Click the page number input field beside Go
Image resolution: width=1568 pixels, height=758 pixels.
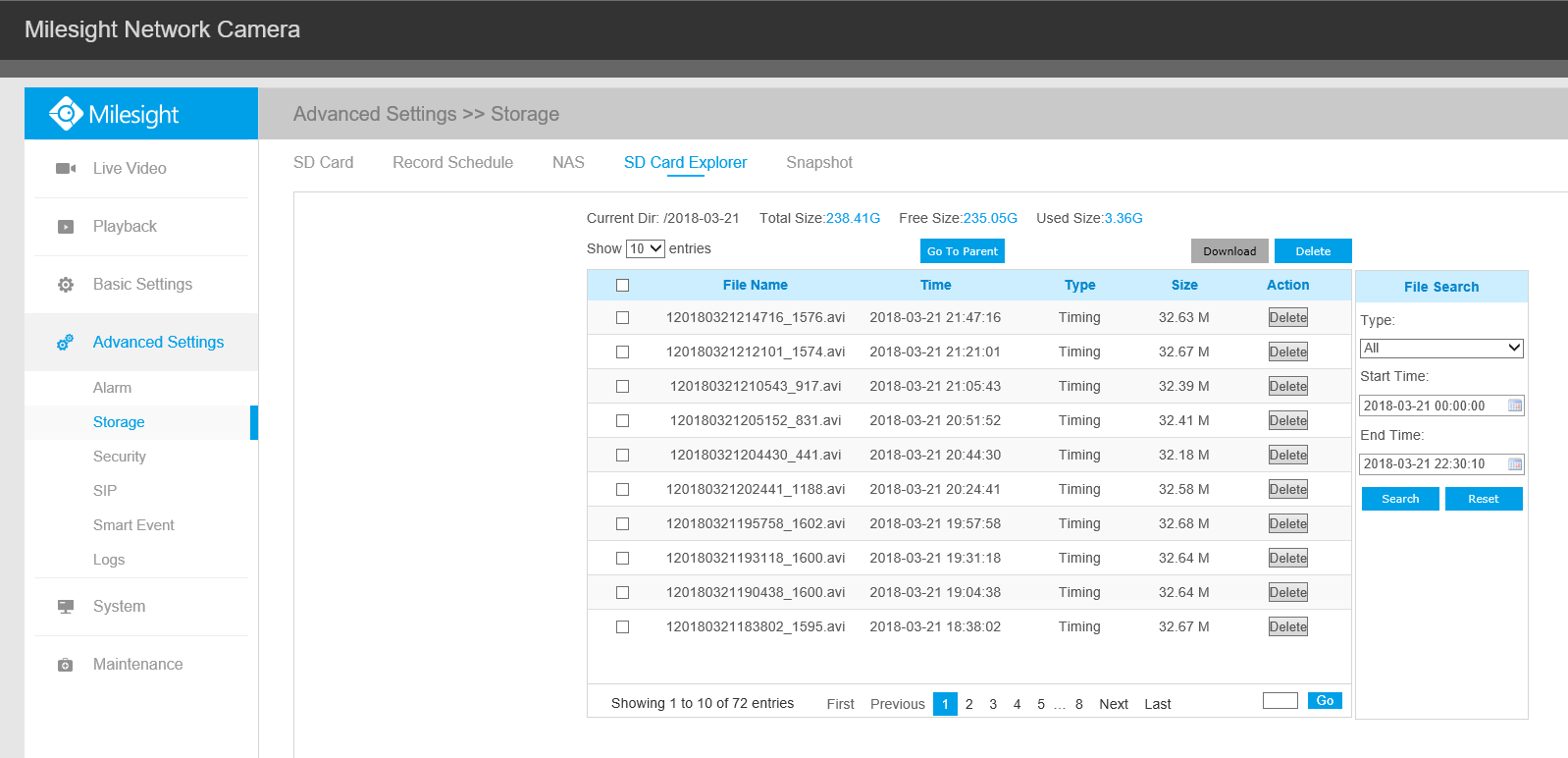(1280, 701)
